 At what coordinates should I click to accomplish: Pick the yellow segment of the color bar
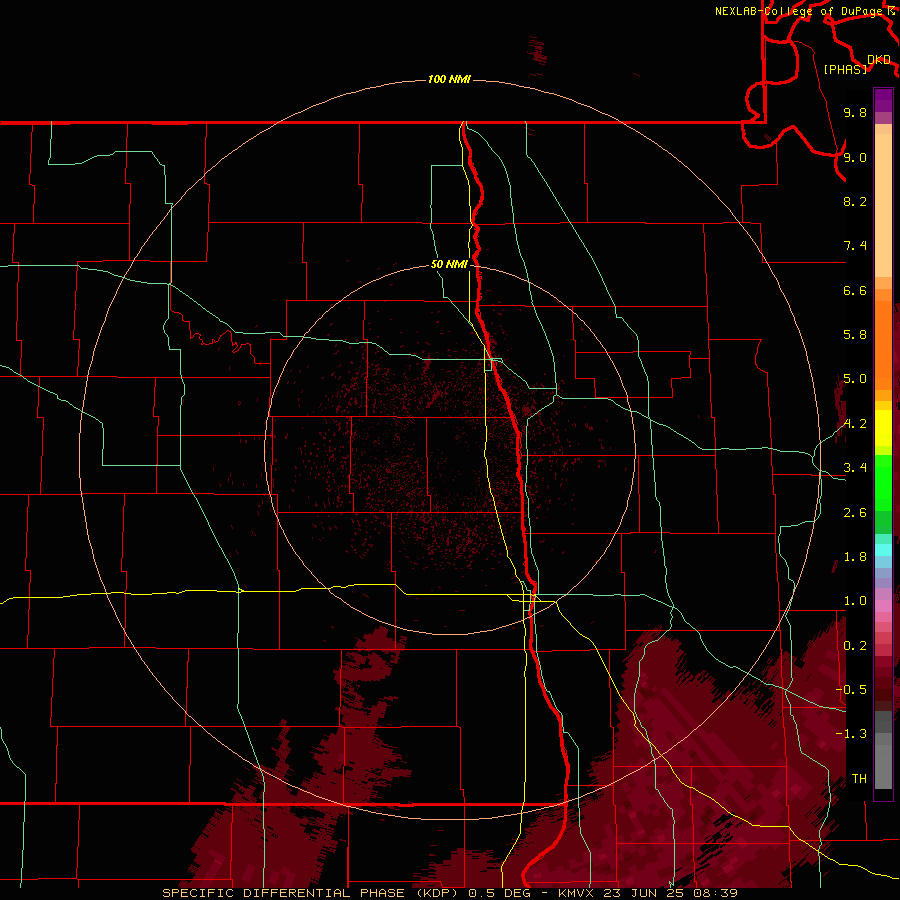883,428
